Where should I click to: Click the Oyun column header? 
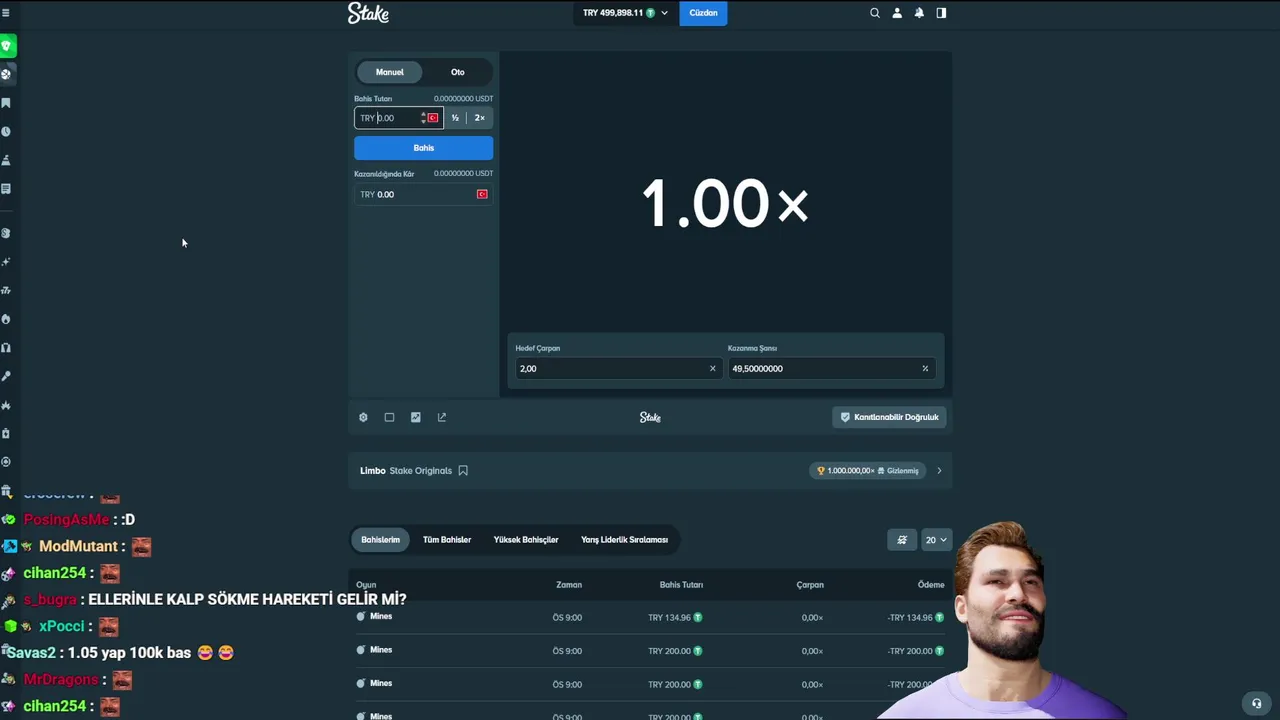pos(366,584)
